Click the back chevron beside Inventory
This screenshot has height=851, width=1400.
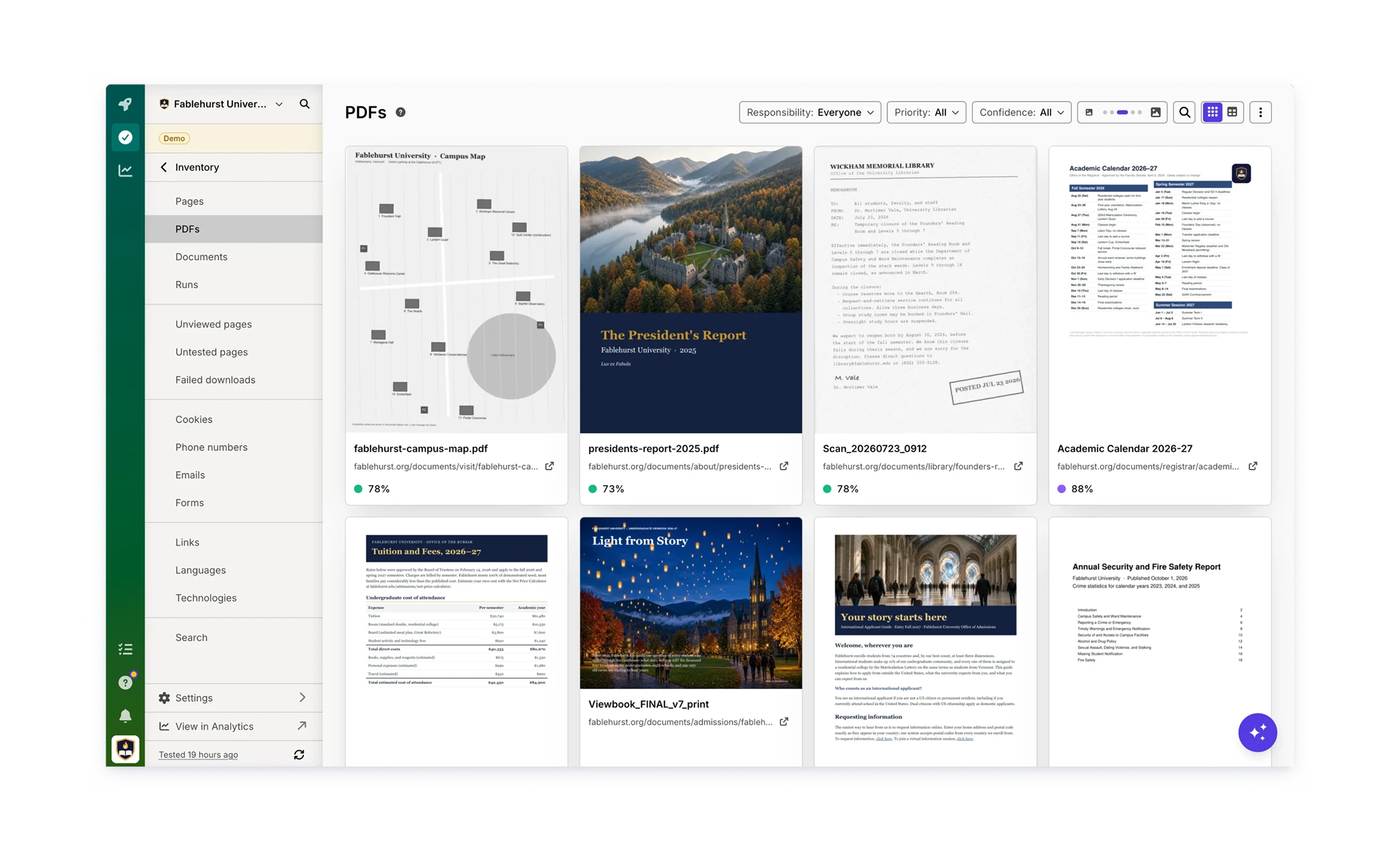pos(164,167)
